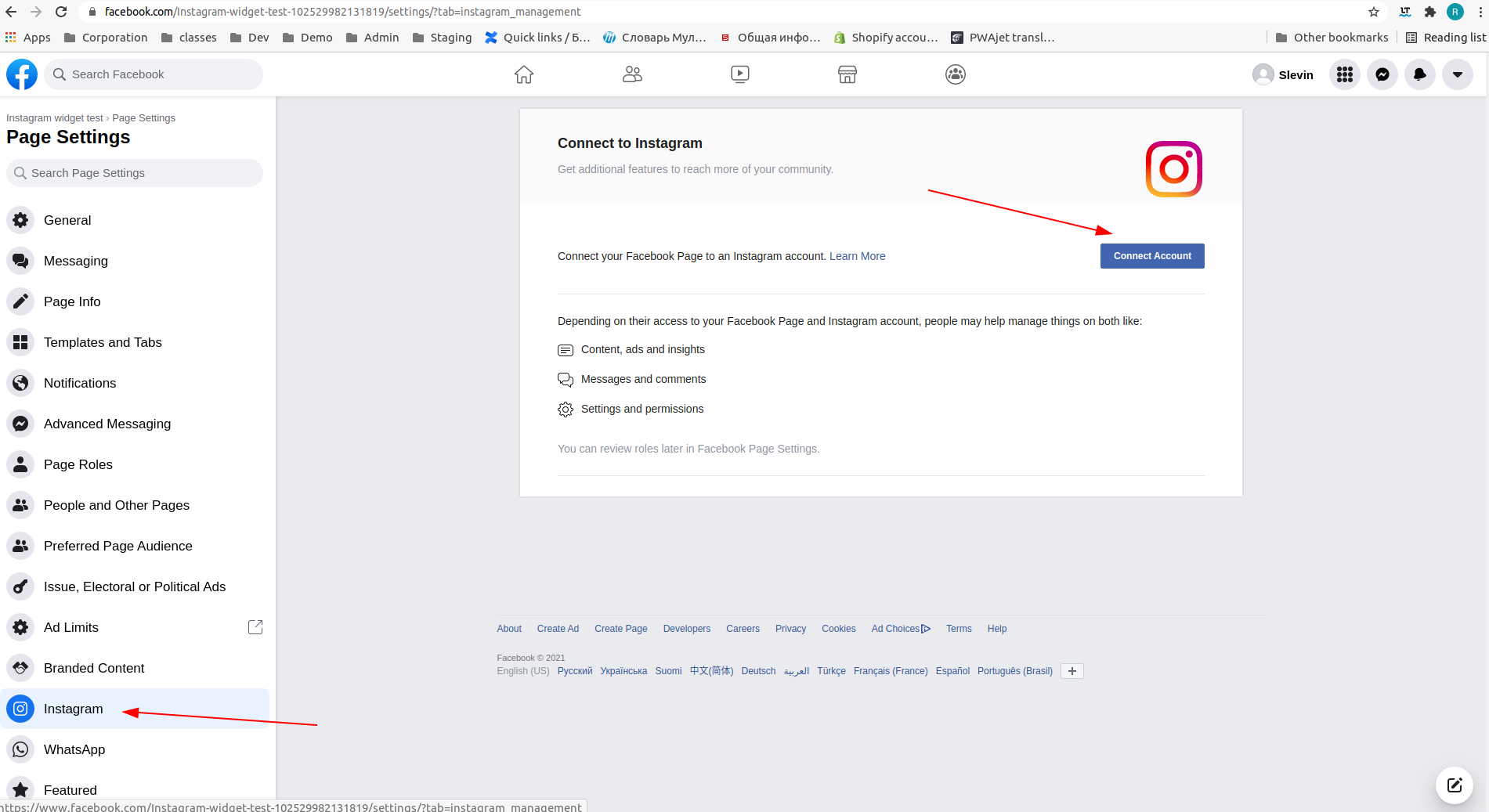Open the notifications bell
Screen dimensions: 1489x812
coord(1420,74)
